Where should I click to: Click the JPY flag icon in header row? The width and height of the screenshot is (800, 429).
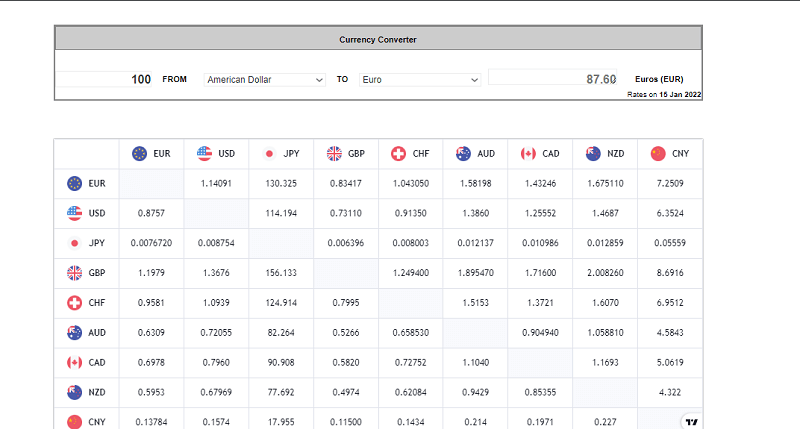[269, 154]
